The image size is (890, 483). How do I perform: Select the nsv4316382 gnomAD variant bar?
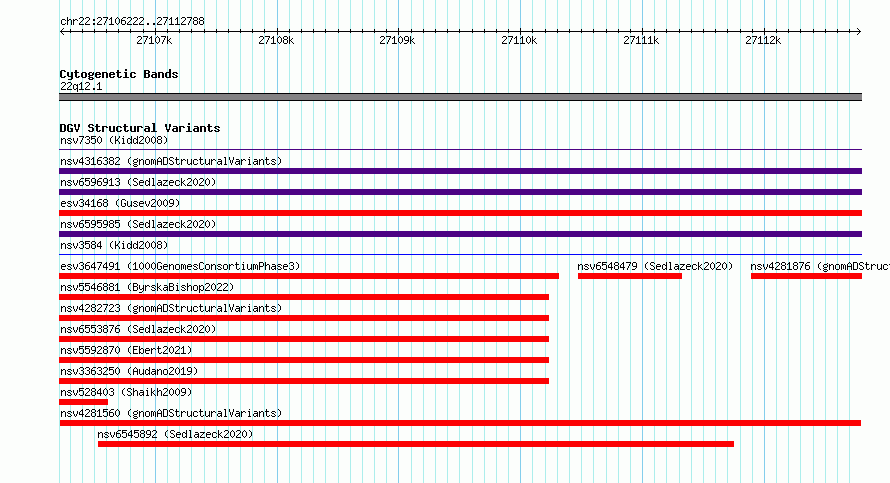[460, 171]
